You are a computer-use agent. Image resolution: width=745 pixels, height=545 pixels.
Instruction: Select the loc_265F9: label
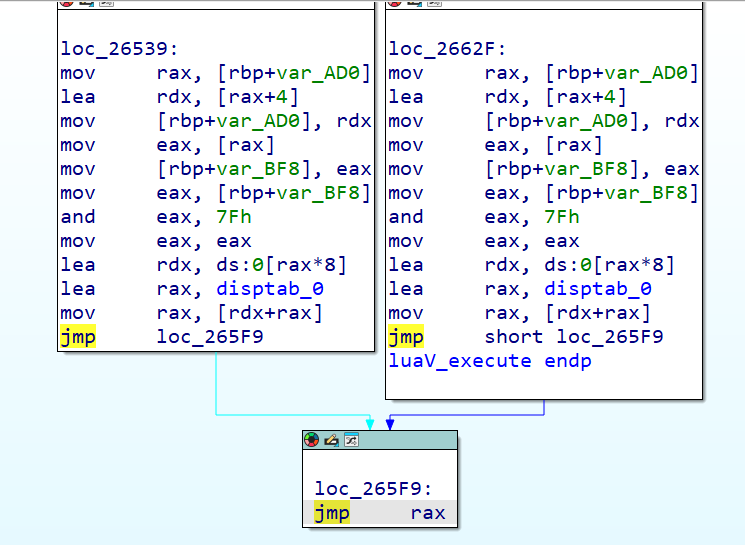(x=373, y=489)
